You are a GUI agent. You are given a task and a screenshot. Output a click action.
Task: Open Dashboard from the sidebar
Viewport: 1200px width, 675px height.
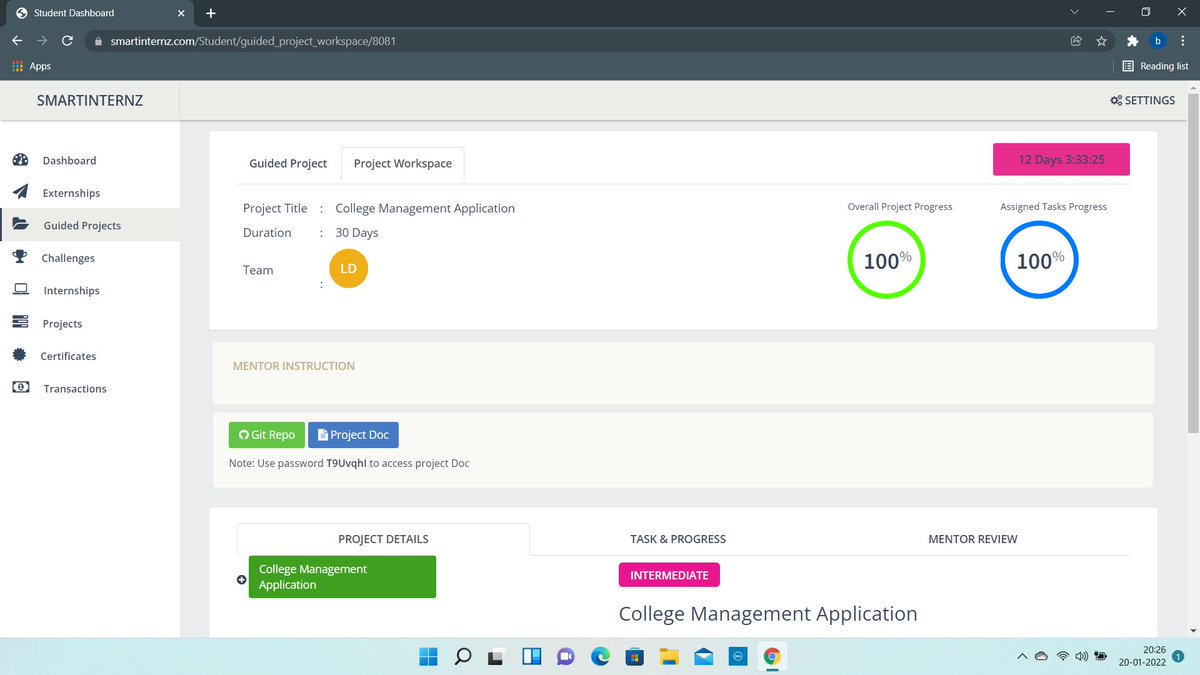tap(69, 160)
